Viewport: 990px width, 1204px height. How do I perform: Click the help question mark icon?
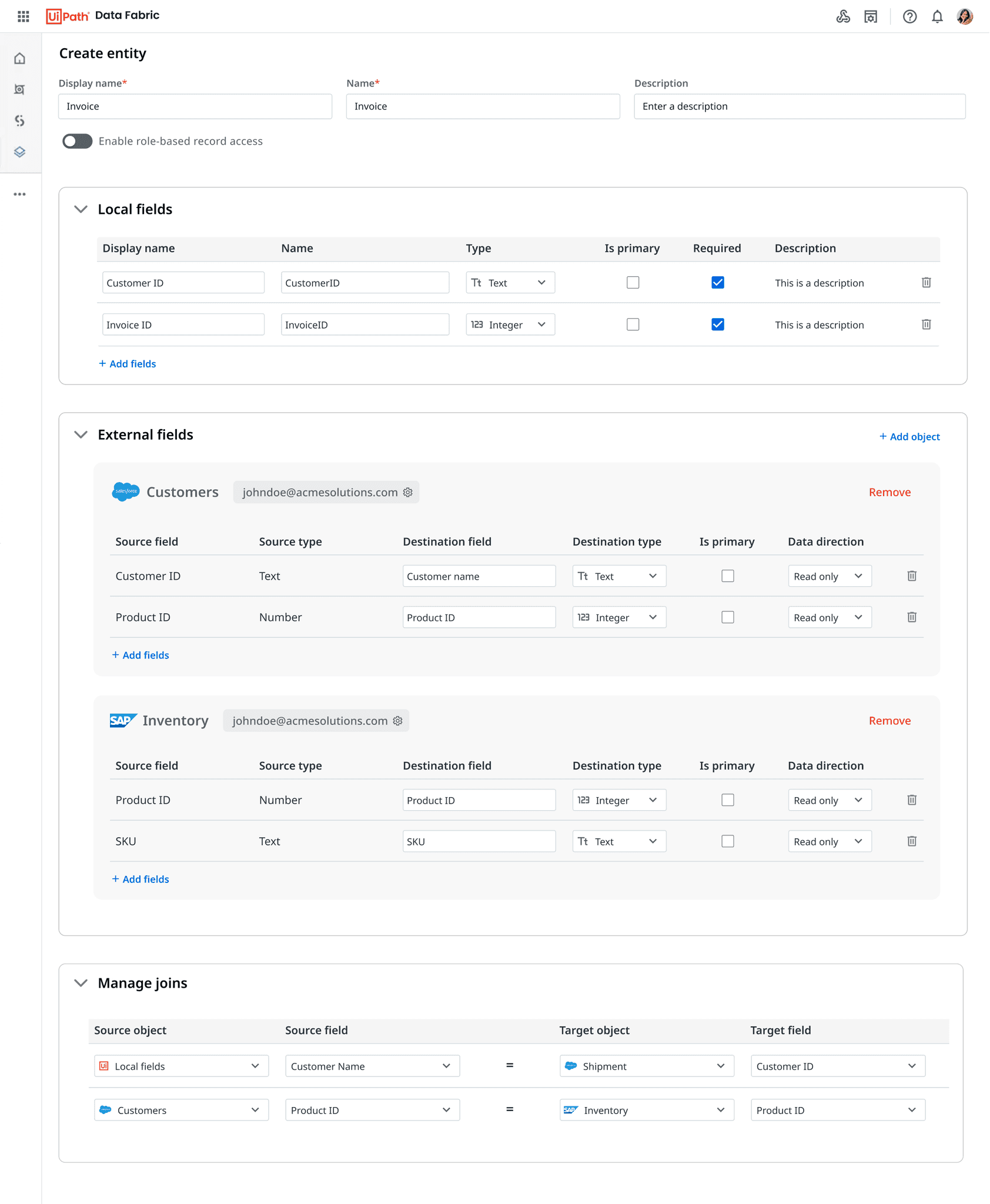pos(909,16)
